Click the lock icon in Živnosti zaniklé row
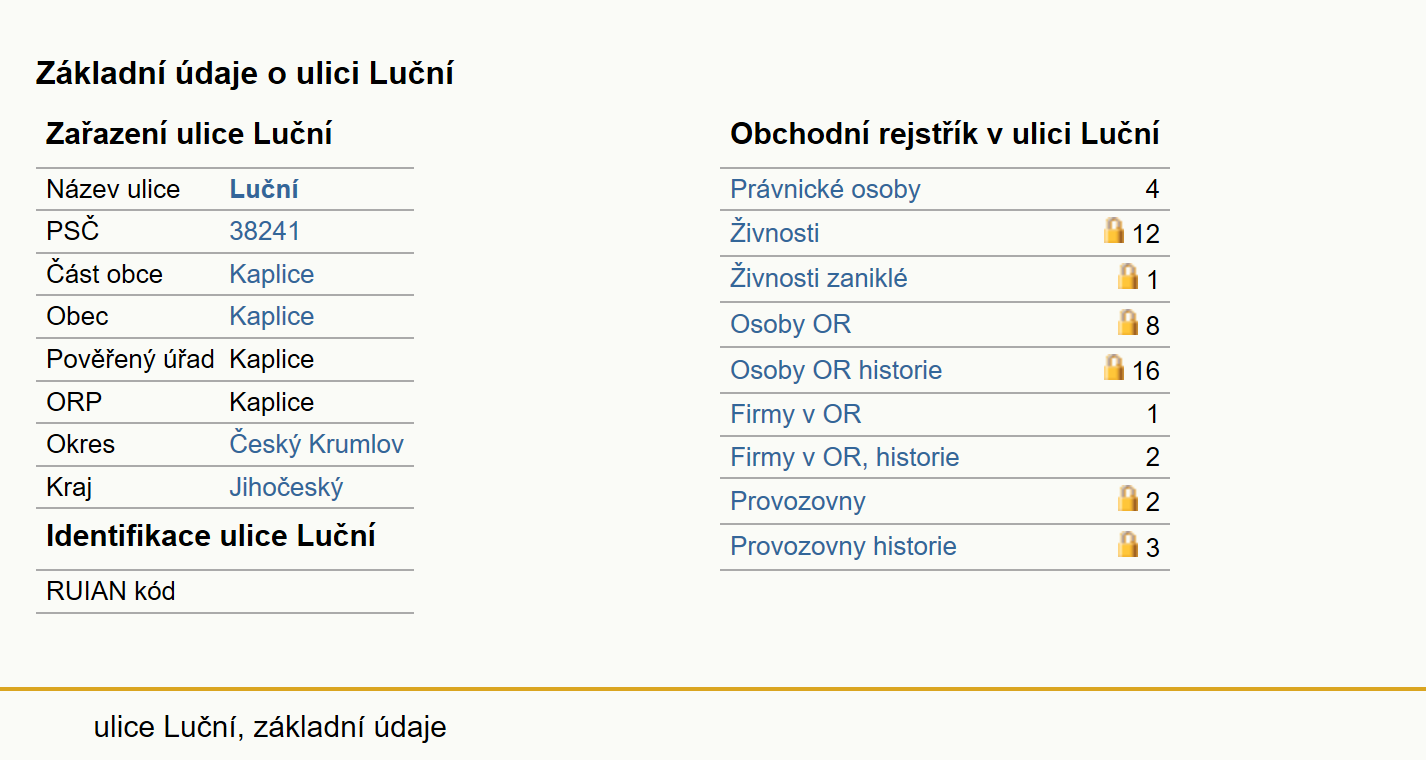The height and width of the screenshot is (760, 1426). [1128, 277]
